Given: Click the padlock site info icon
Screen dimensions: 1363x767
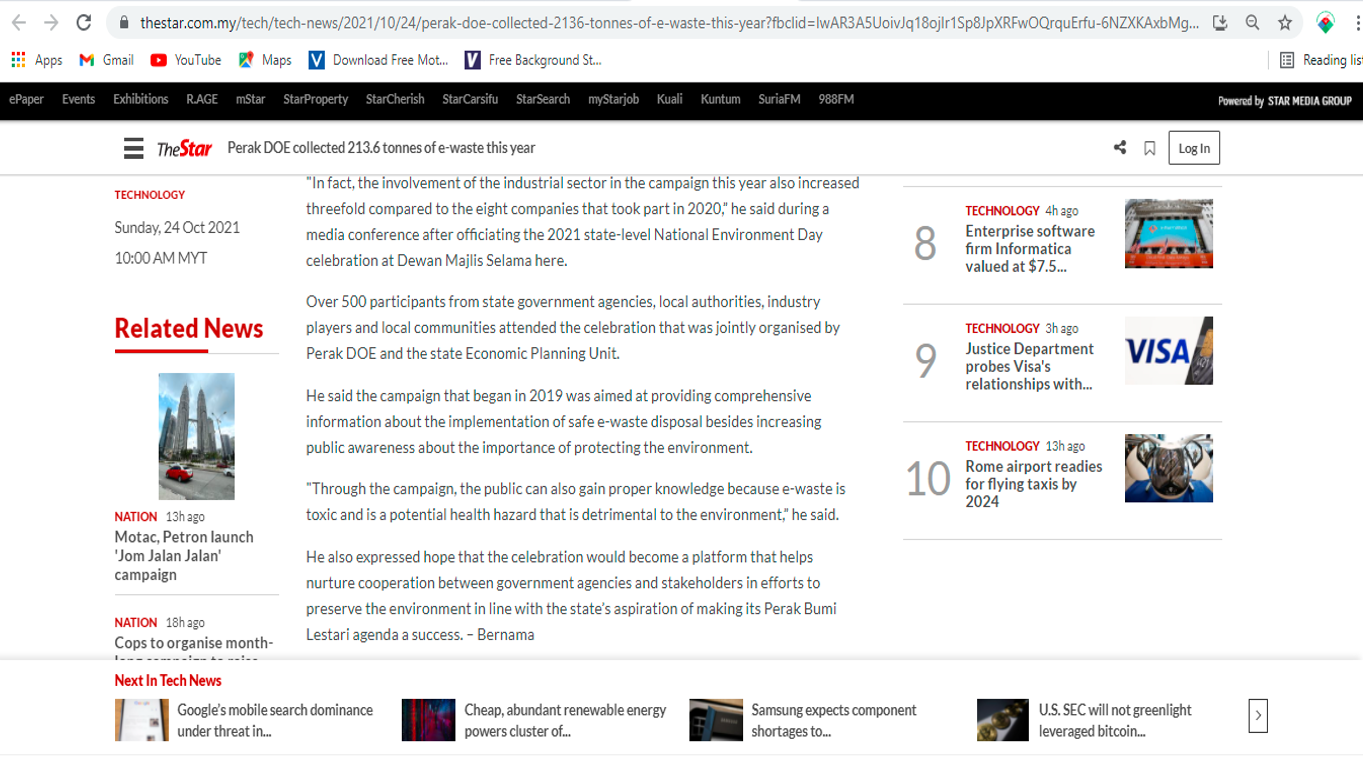Looking at the screenshot, I should [x=124, y=22].
